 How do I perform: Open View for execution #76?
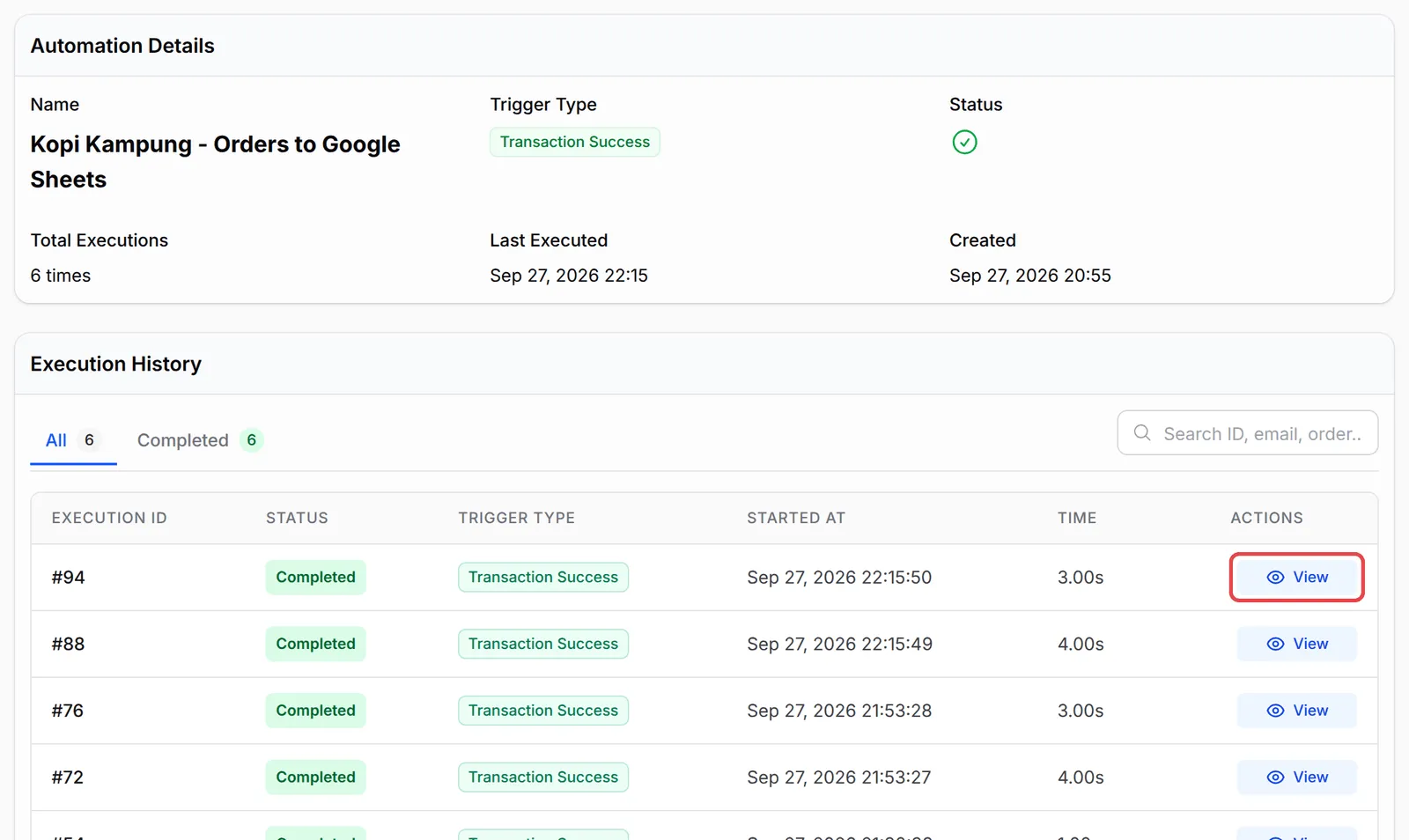pos(1296,711)
